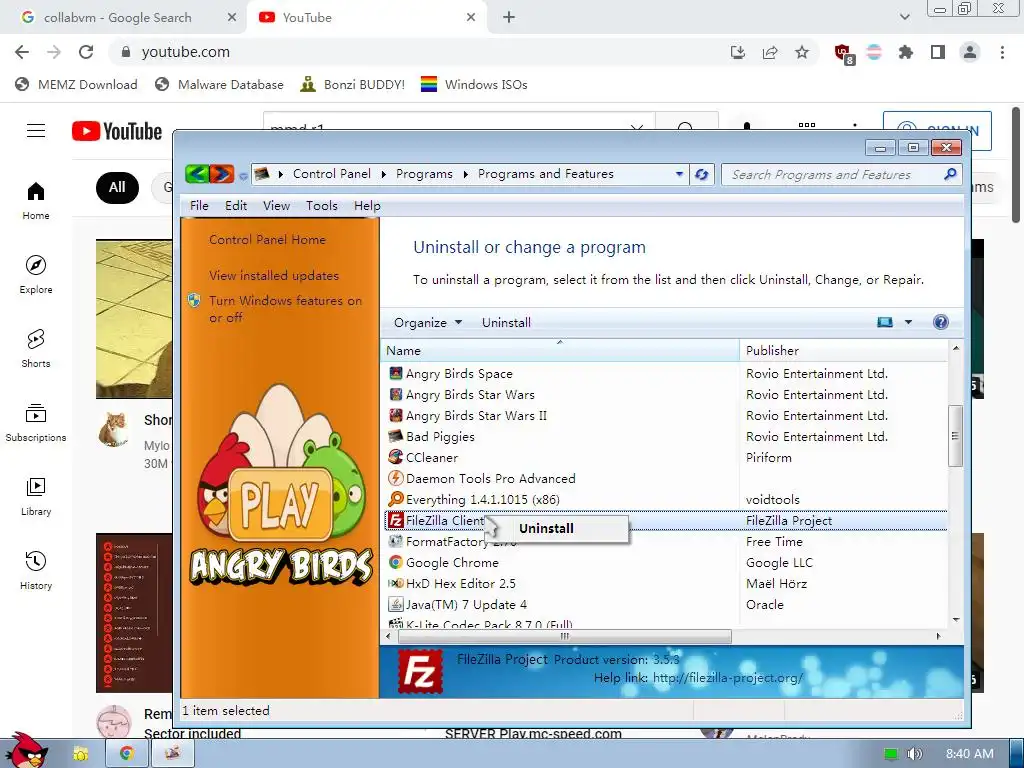Click the YouTube logo
Viewport: 1024px width, 768px height.
click(x=117, y=131)
